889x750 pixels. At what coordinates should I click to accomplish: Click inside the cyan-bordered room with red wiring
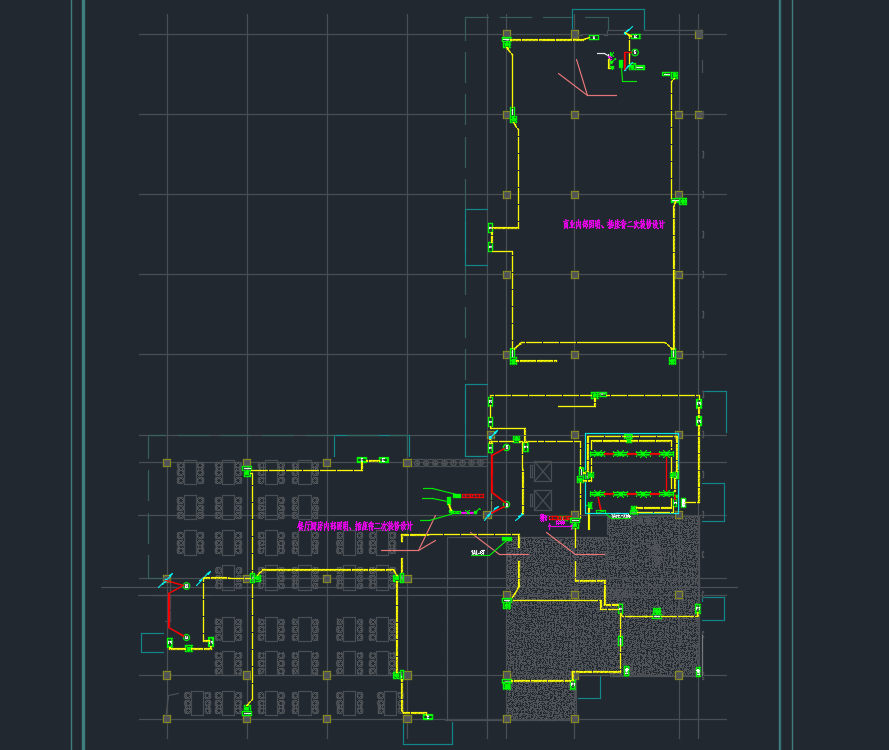click(x=632, y=473)
